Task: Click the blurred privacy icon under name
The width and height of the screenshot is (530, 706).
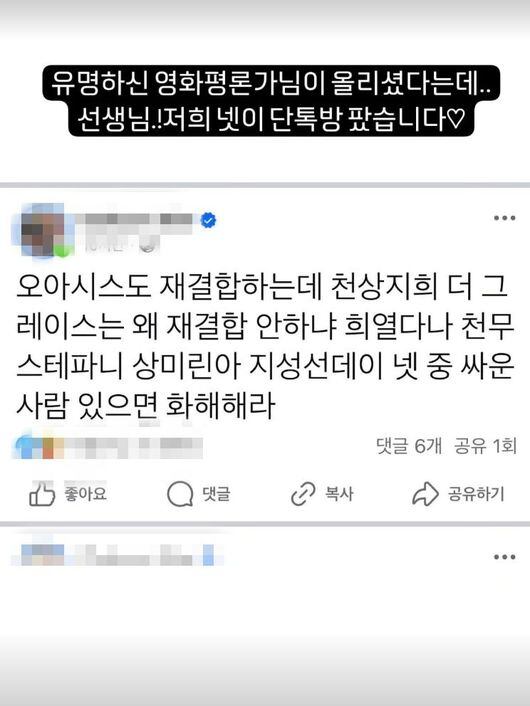Action: [149, 246]
